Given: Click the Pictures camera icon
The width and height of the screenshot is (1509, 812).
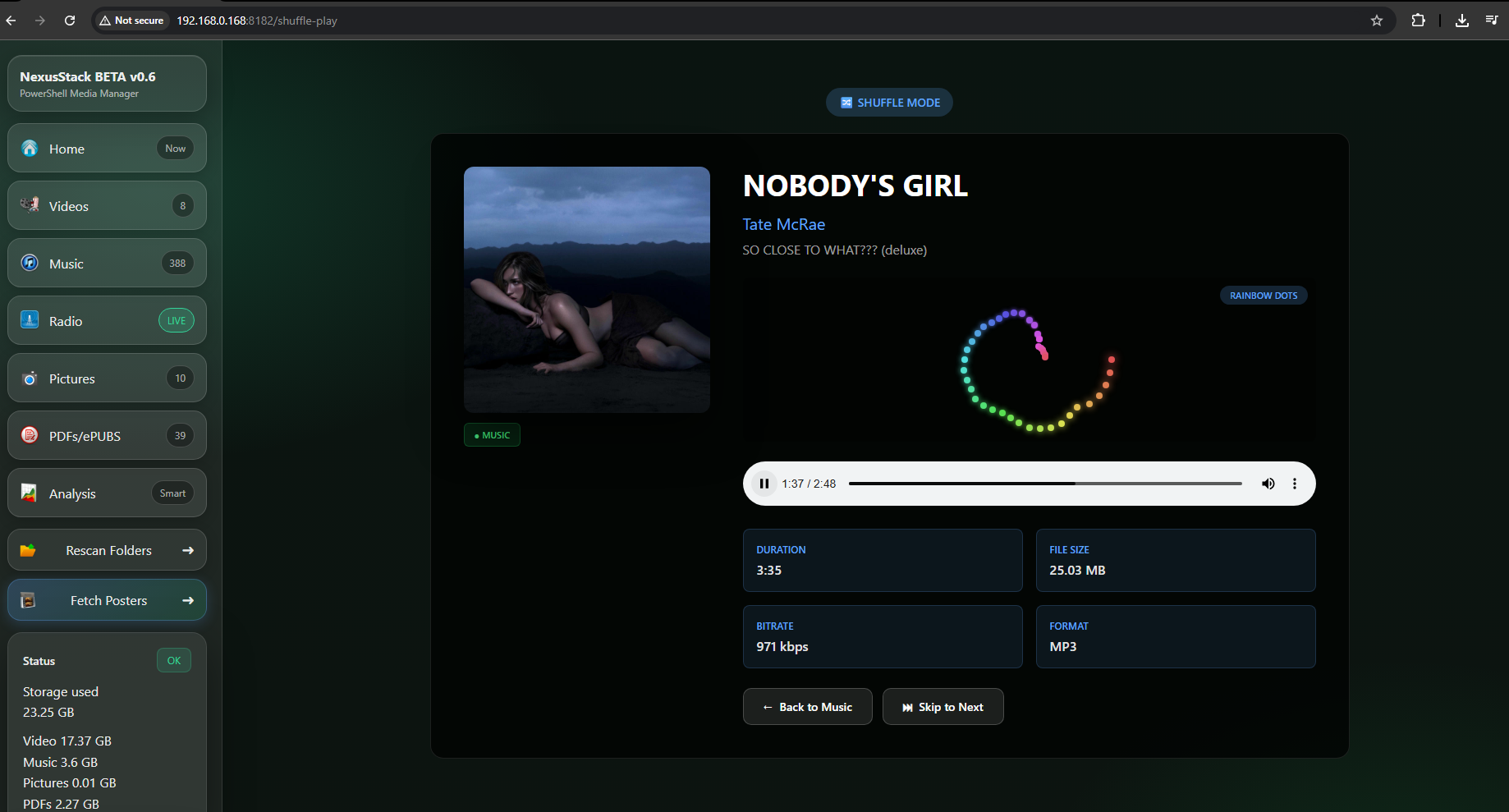Looking at the screenshot, I should [30, 378].
